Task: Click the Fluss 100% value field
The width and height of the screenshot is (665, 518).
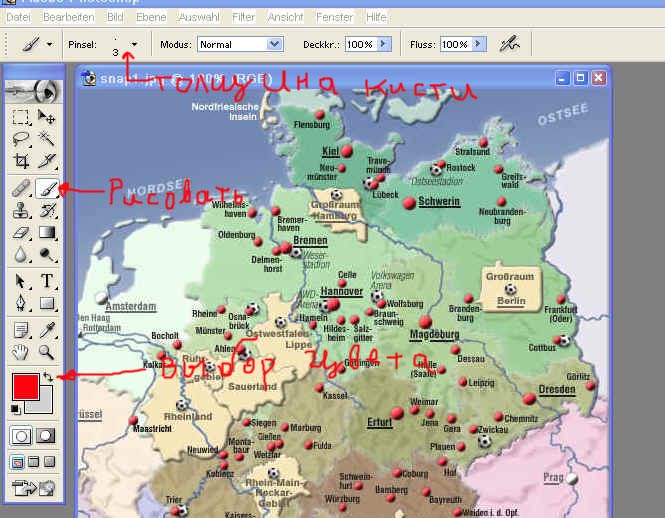Action: 456,44
